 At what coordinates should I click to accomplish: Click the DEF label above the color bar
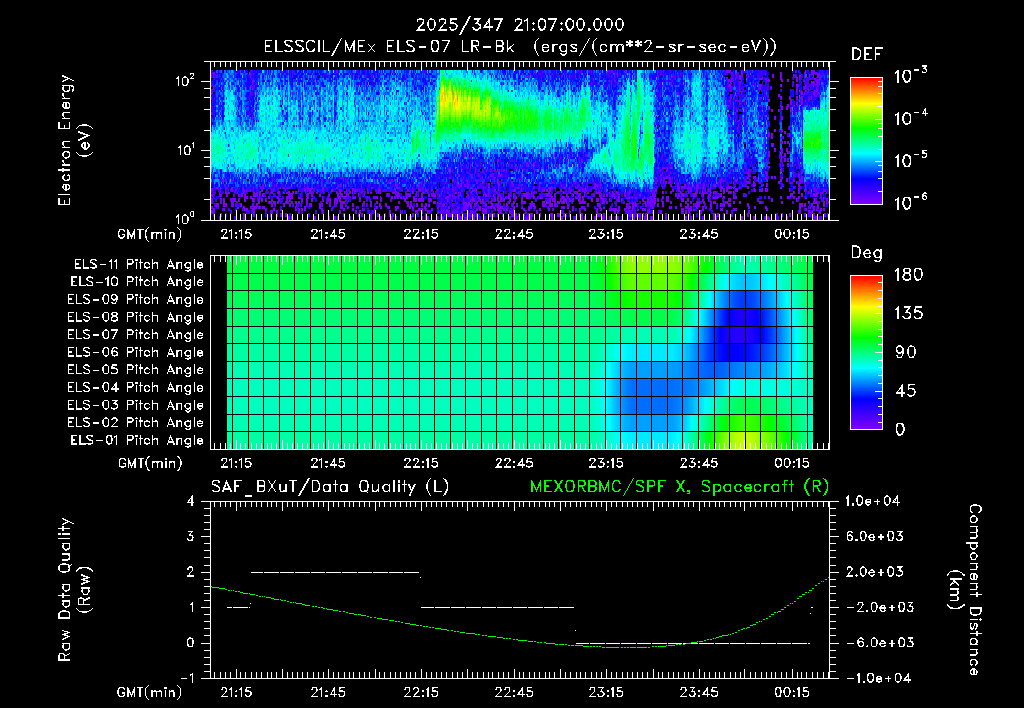[x=867, y=55]
